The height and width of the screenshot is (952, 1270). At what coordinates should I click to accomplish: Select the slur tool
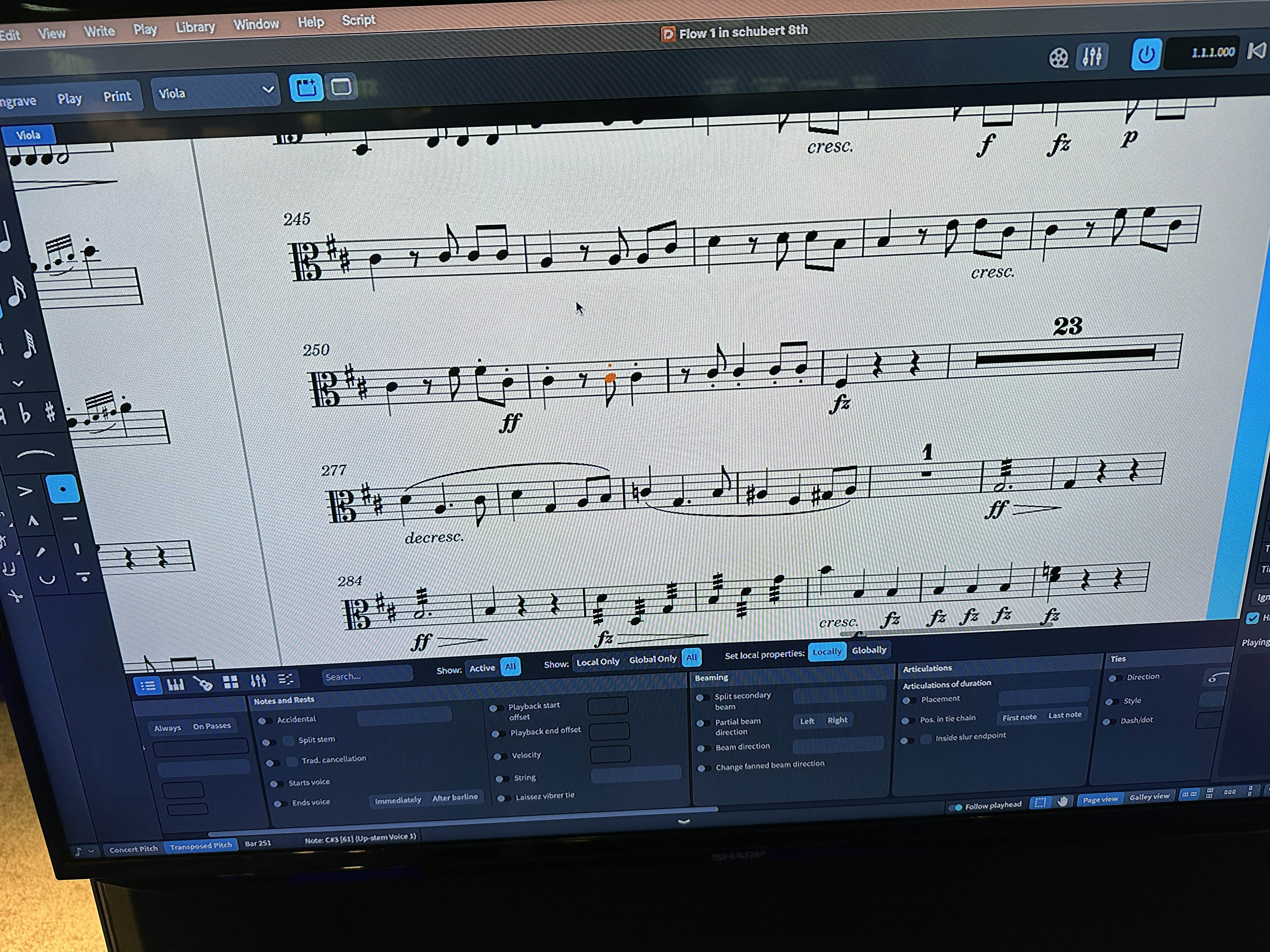pos(36,455)
